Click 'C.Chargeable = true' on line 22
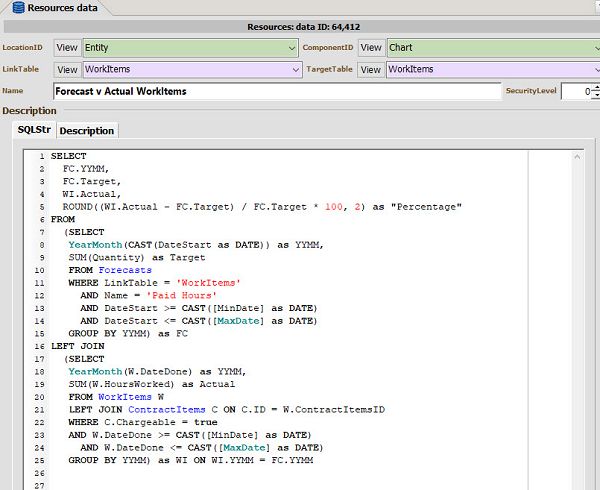Image resolution: width=600 pixels, height=490 pixels. click(x=161, y=422)
